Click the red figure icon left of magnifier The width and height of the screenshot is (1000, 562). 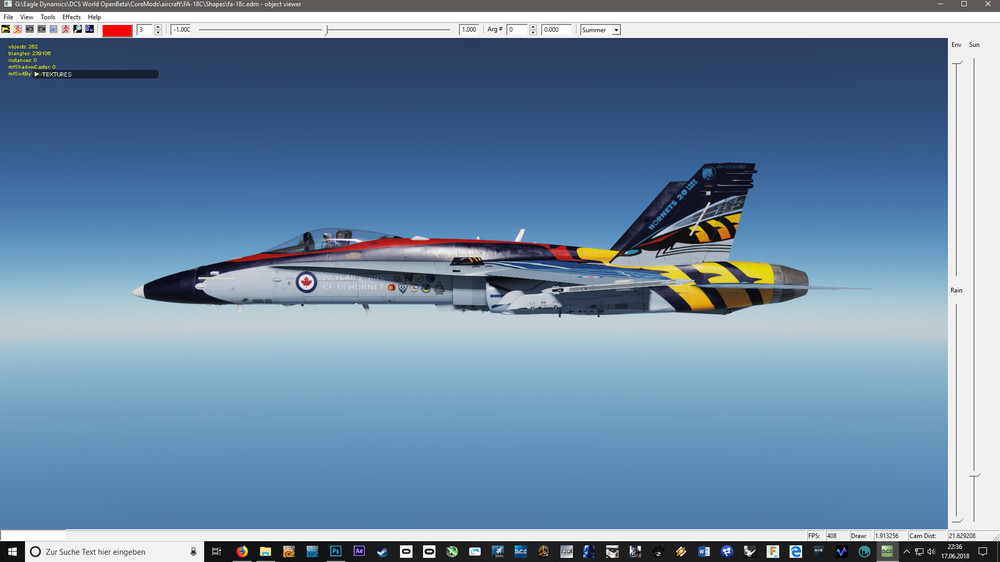coord(66,29)
